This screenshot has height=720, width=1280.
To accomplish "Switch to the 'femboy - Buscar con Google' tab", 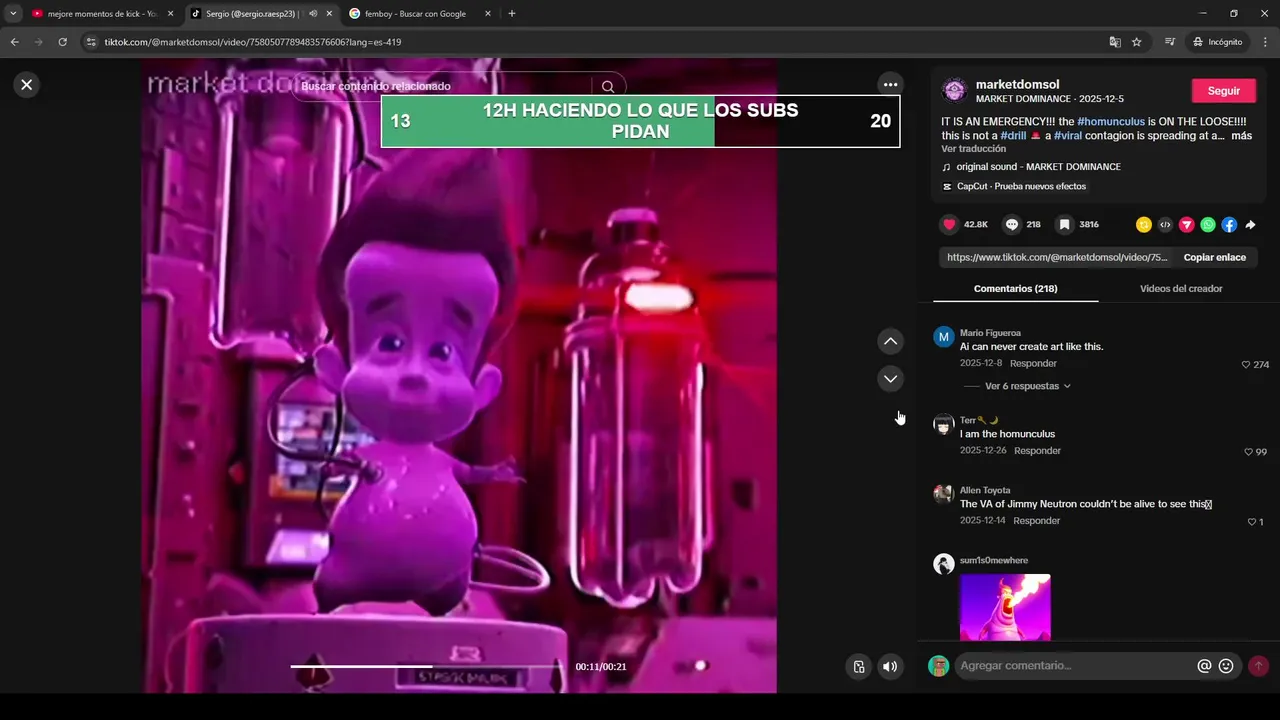I will tap(413, 14).
